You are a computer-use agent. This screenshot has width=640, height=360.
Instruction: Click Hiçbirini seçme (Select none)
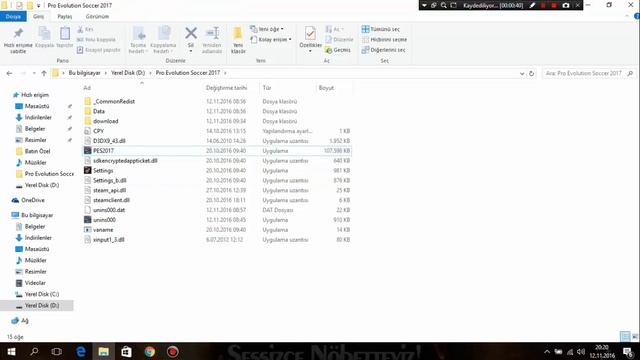[x=384, y=40]
